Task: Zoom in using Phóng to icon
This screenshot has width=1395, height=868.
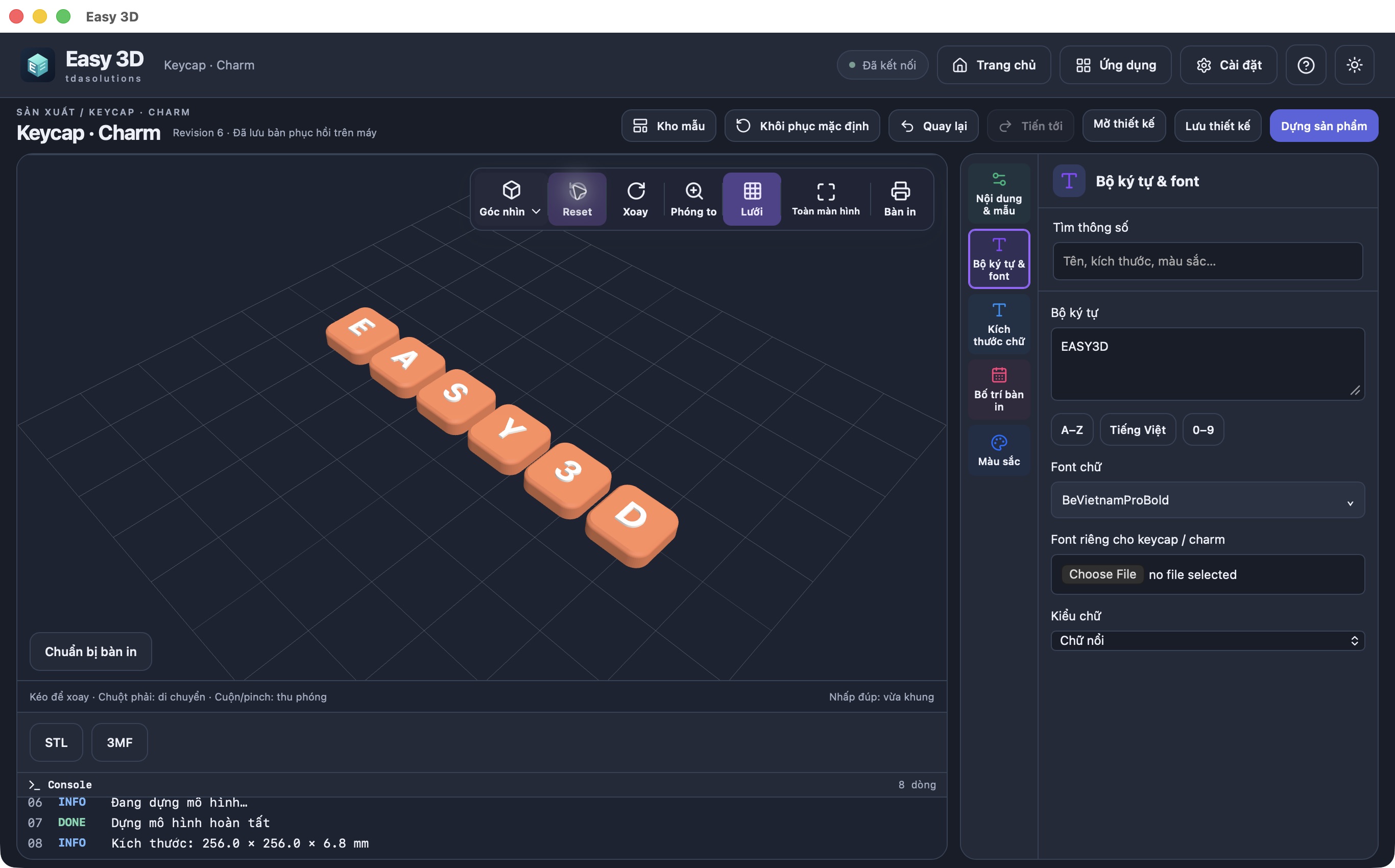Action: click(693, 199)
